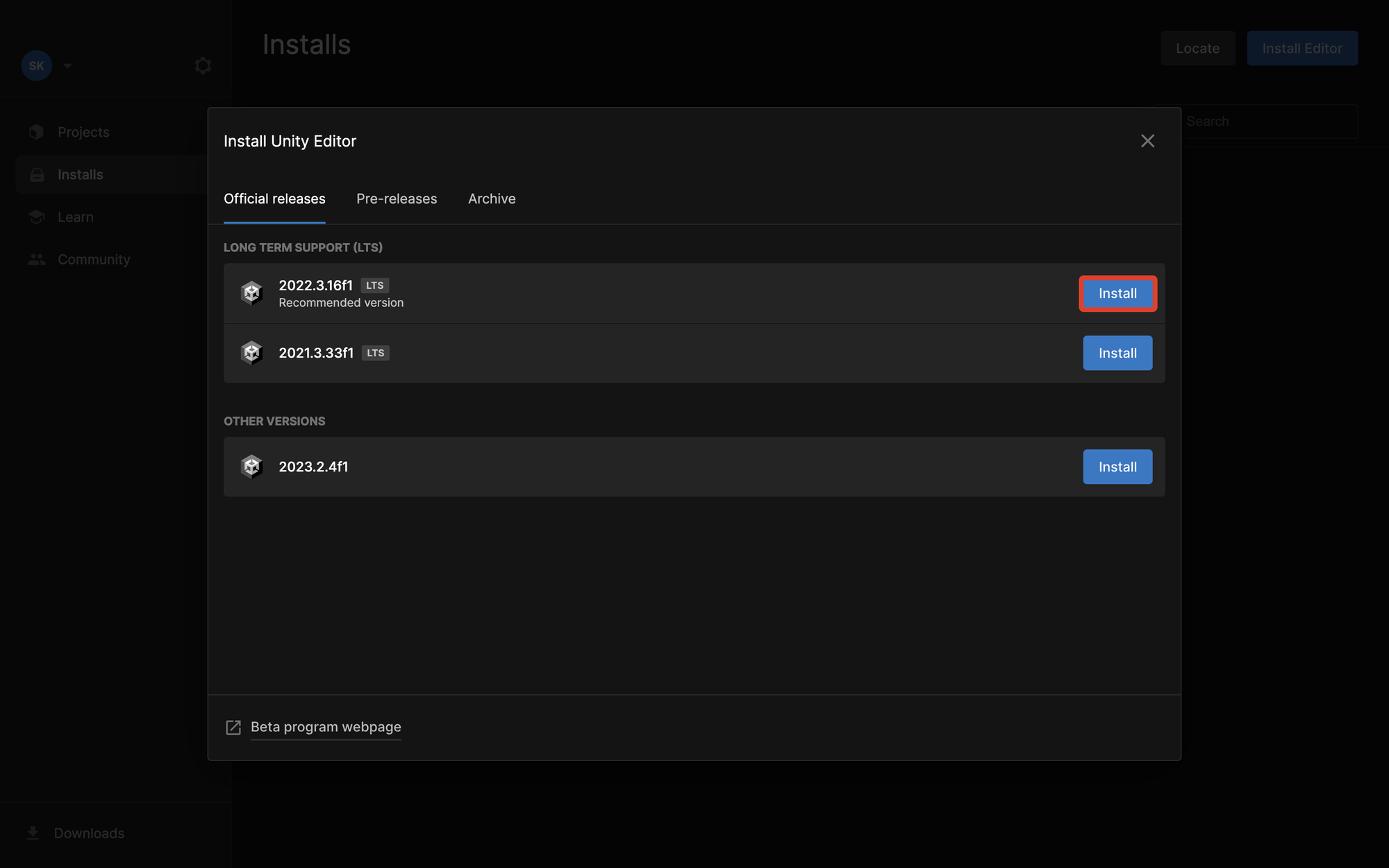The height and width of the screenshot is (868, 1389).
Task: Click the Recommended version label
Action: 341,303
